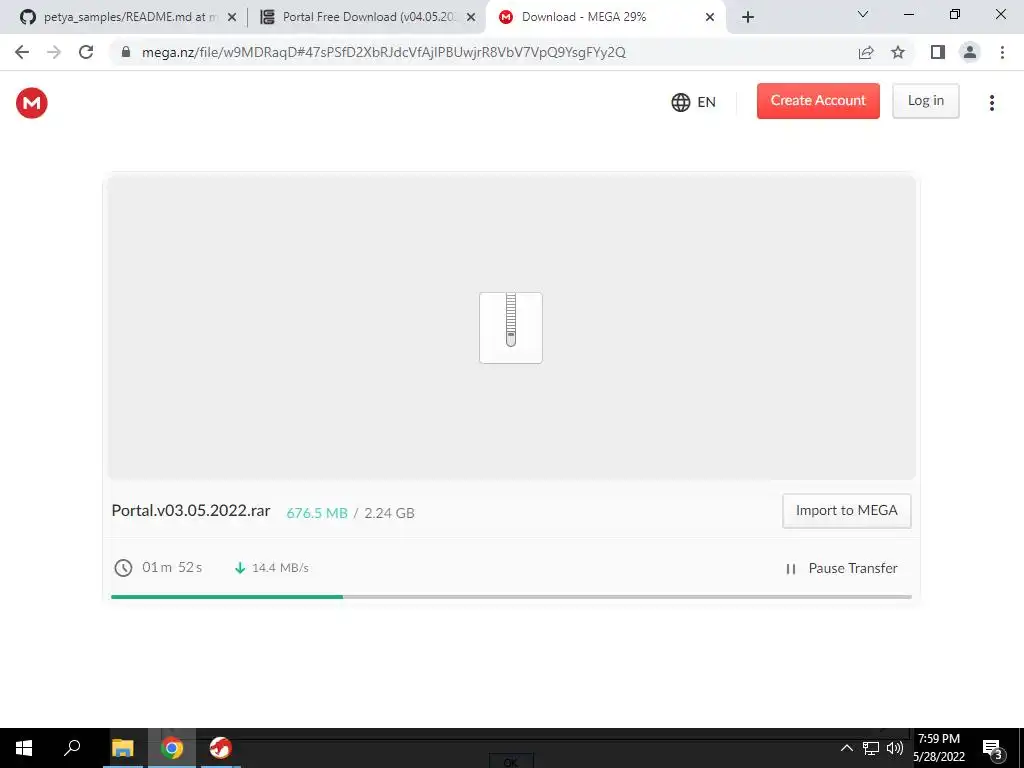Click the file name Portal.v03.05.2022.rar

[191, 511]
